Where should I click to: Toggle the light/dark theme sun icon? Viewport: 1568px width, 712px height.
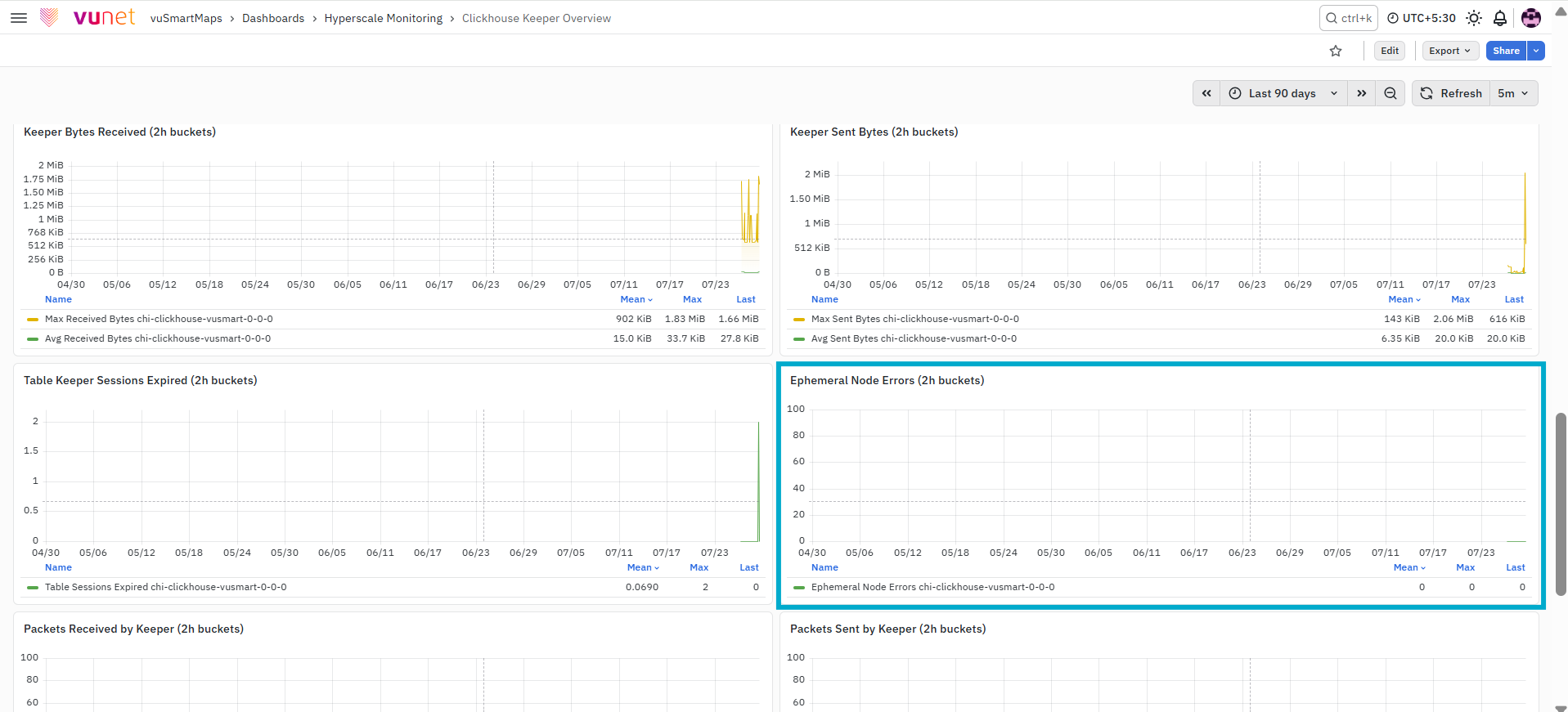tap(1474, 18)
